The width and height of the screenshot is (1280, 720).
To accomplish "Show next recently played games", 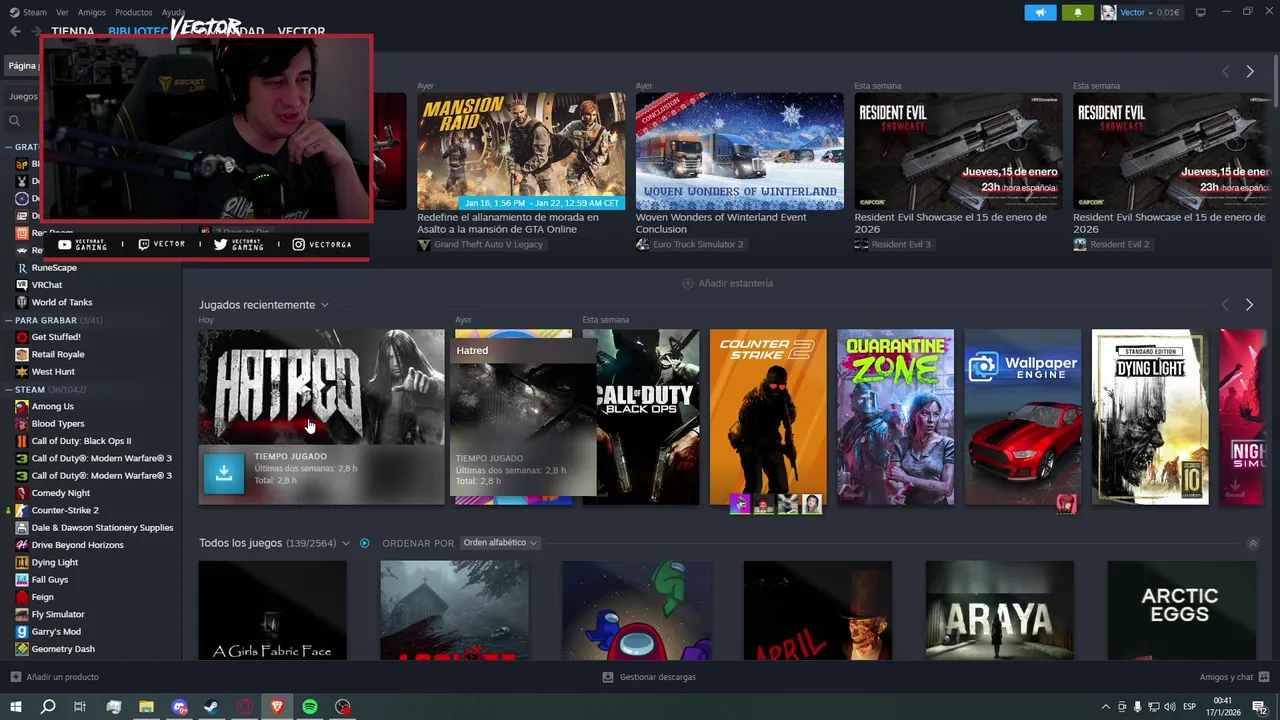I will (x=1249, y=305).
